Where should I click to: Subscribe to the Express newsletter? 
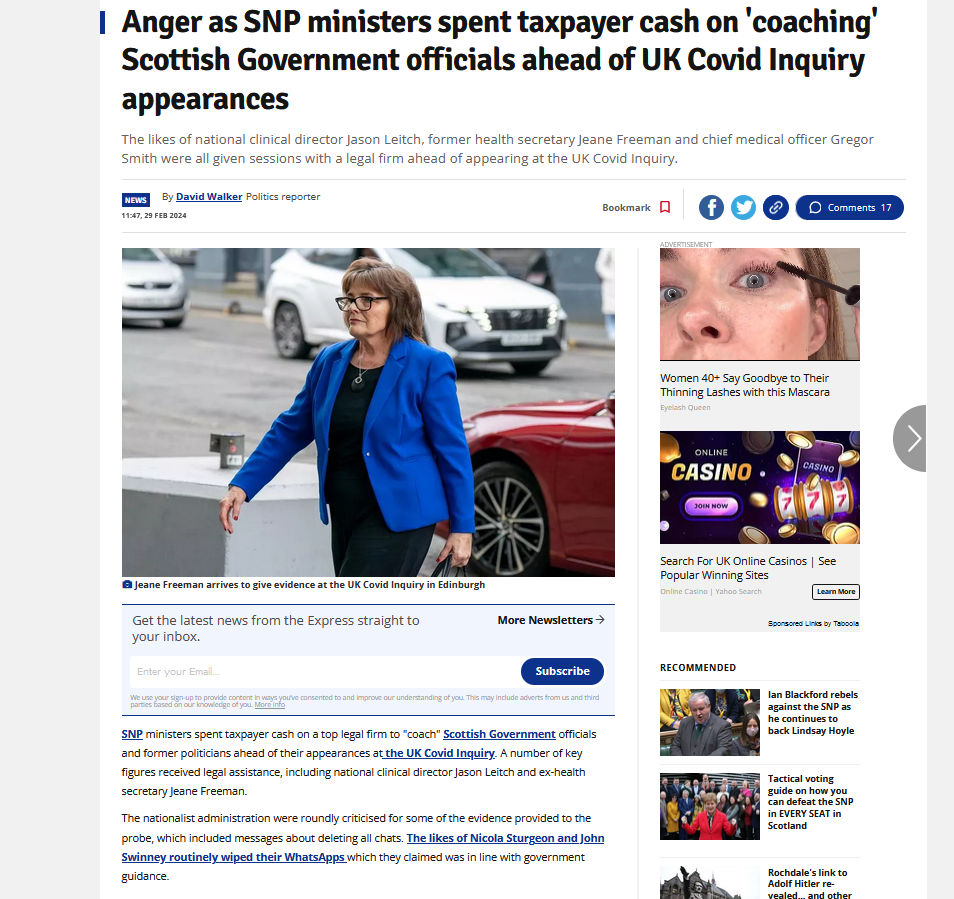562,671
